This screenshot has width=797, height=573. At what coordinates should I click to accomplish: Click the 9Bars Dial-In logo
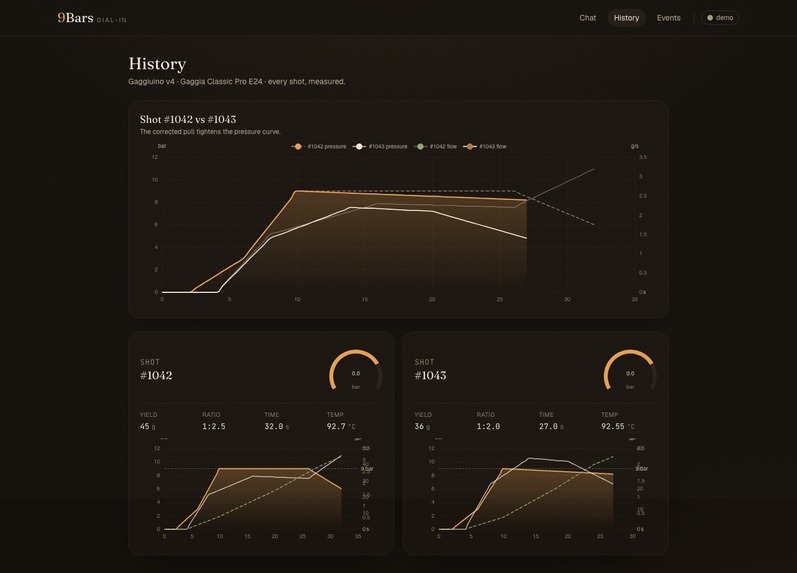click(x=92, y=18)
